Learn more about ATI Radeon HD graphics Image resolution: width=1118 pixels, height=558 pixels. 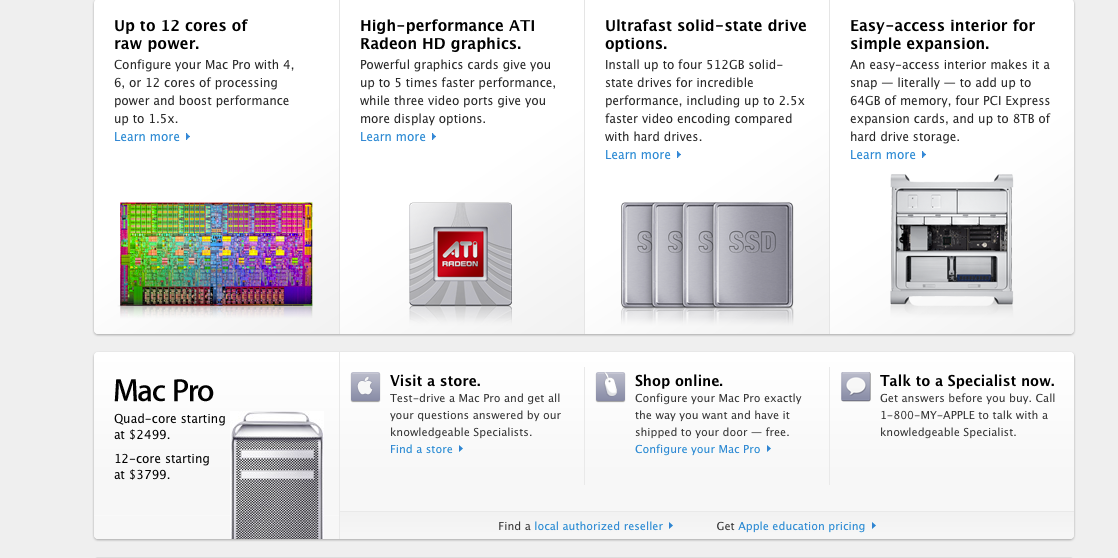pyautogui.click(x=398, y=137)
